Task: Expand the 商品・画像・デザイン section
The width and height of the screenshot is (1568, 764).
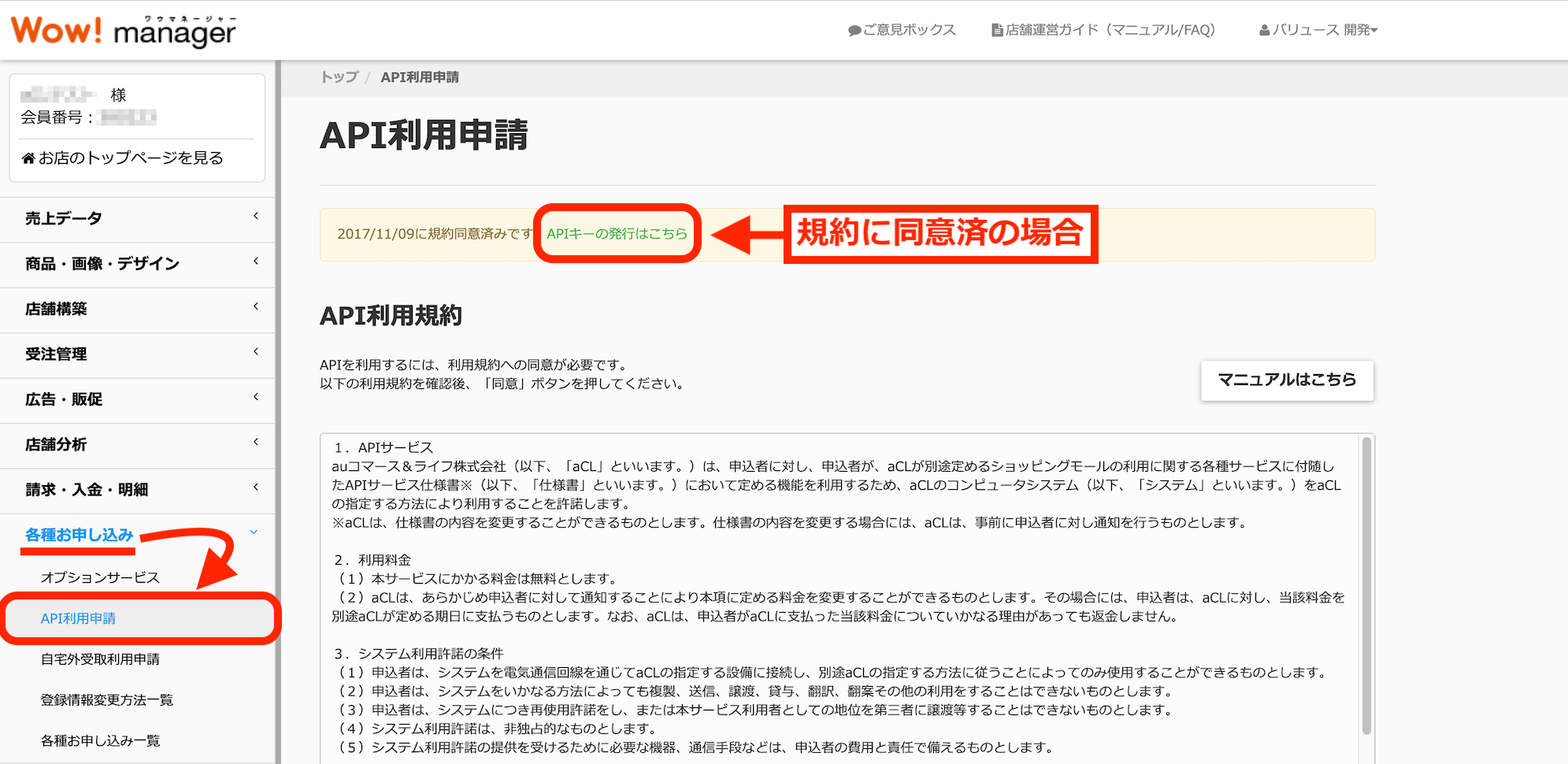Action: [x=102, y=264]
